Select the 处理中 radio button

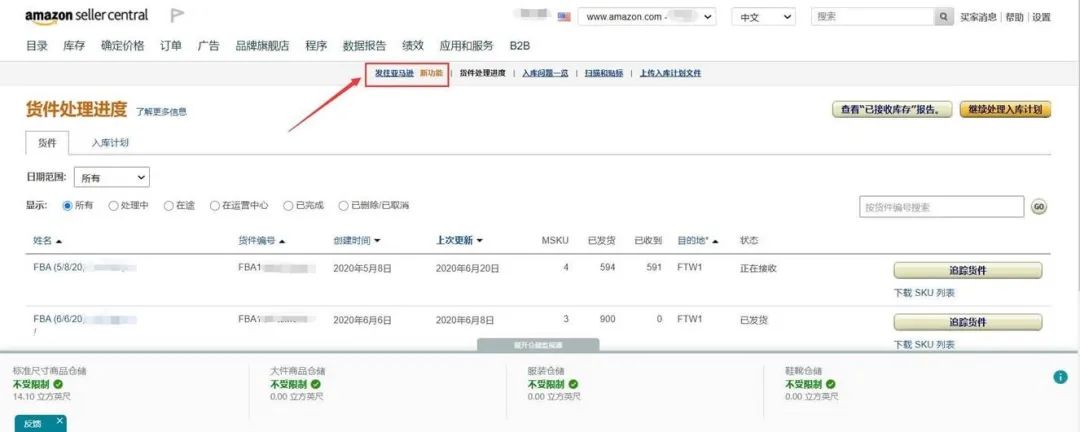[113, 205]
